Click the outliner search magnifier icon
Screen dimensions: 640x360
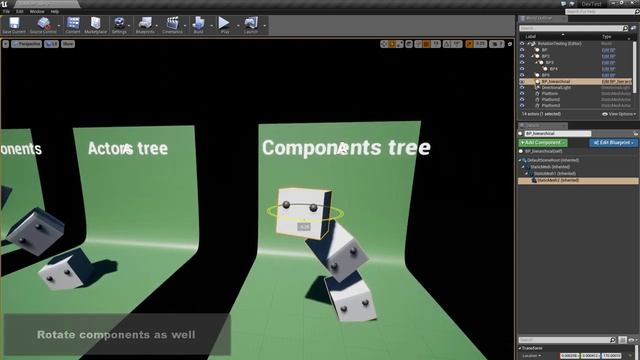coord(625,28)
